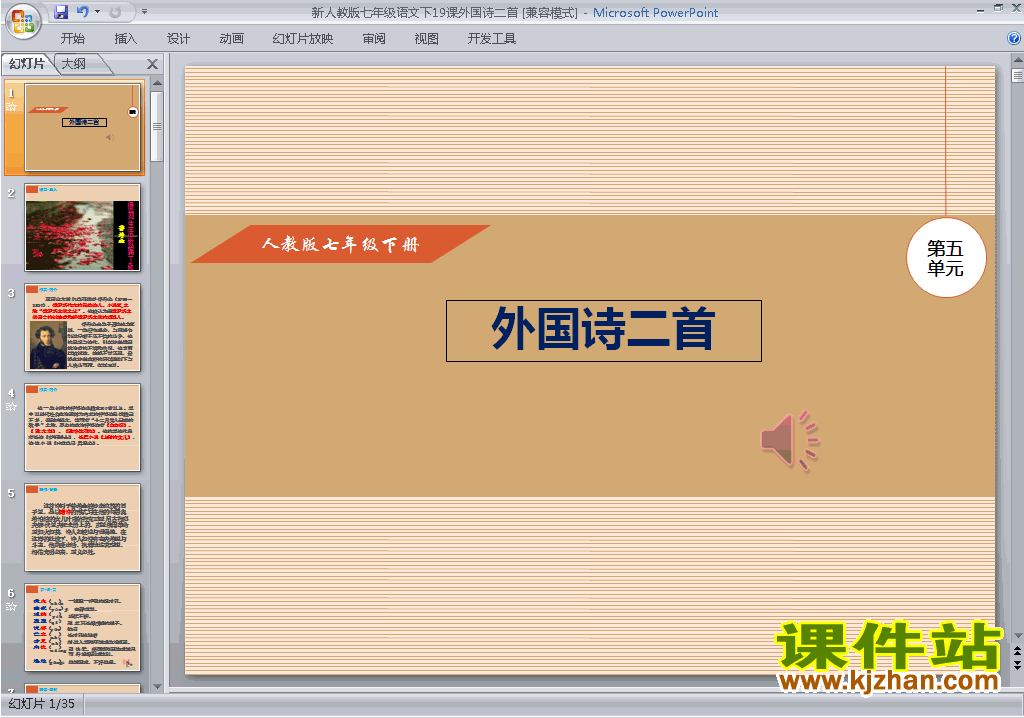Click the thumbnail pane scrollbar handle

coord(157,126)
